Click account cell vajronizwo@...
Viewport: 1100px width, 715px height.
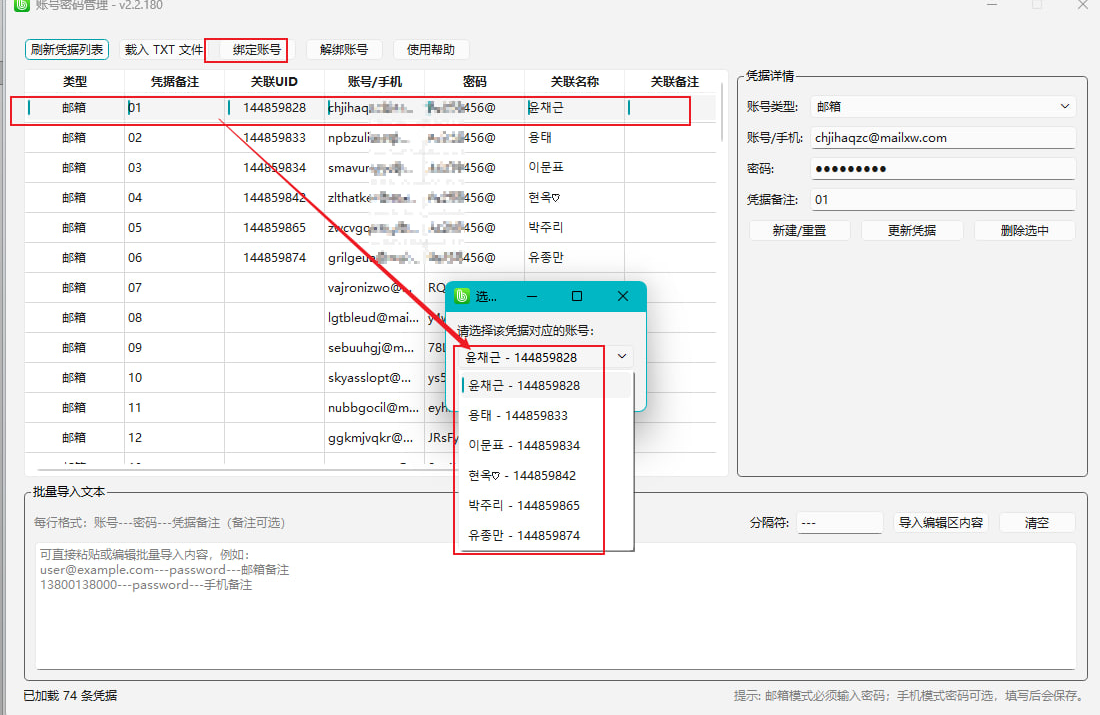click(x=375, y=288)
